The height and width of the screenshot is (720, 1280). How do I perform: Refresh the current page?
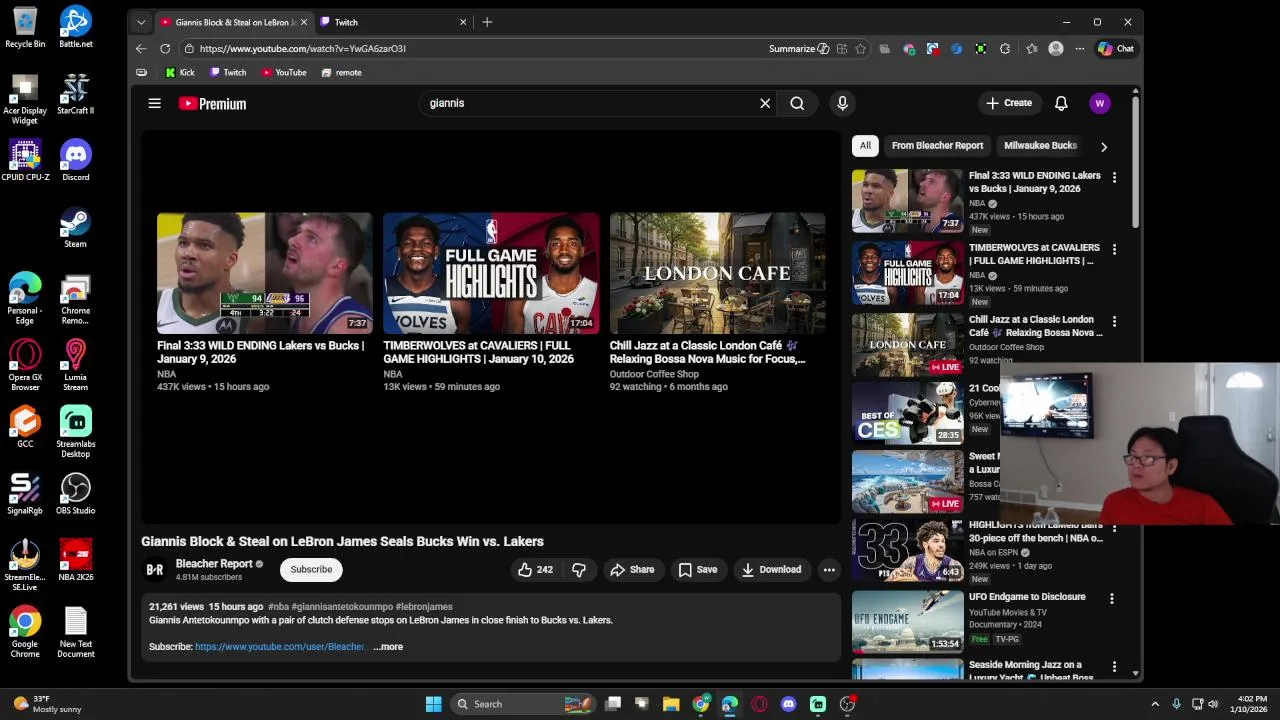pyautogui.click(x=165, y=49)
